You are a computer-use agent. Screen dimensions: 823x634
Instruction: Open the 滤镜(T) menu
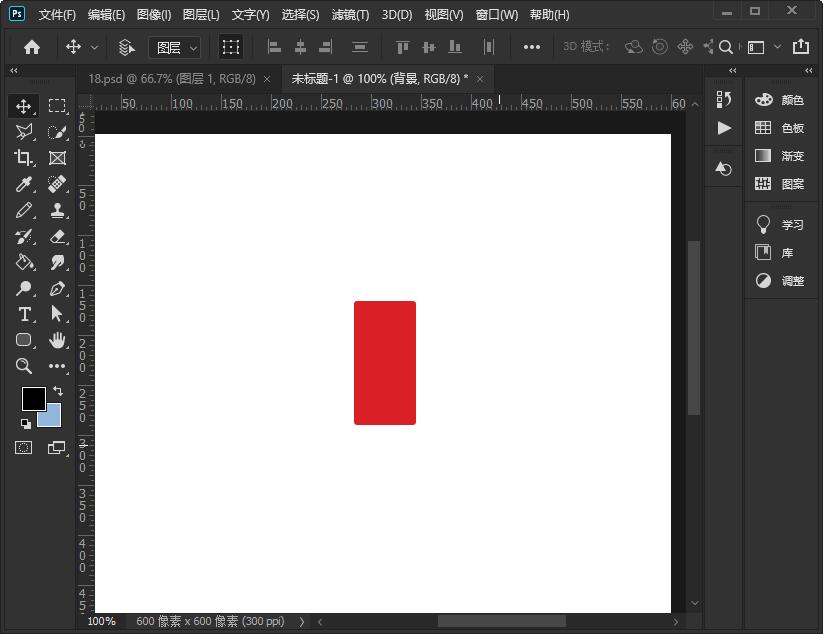point(350,15)
